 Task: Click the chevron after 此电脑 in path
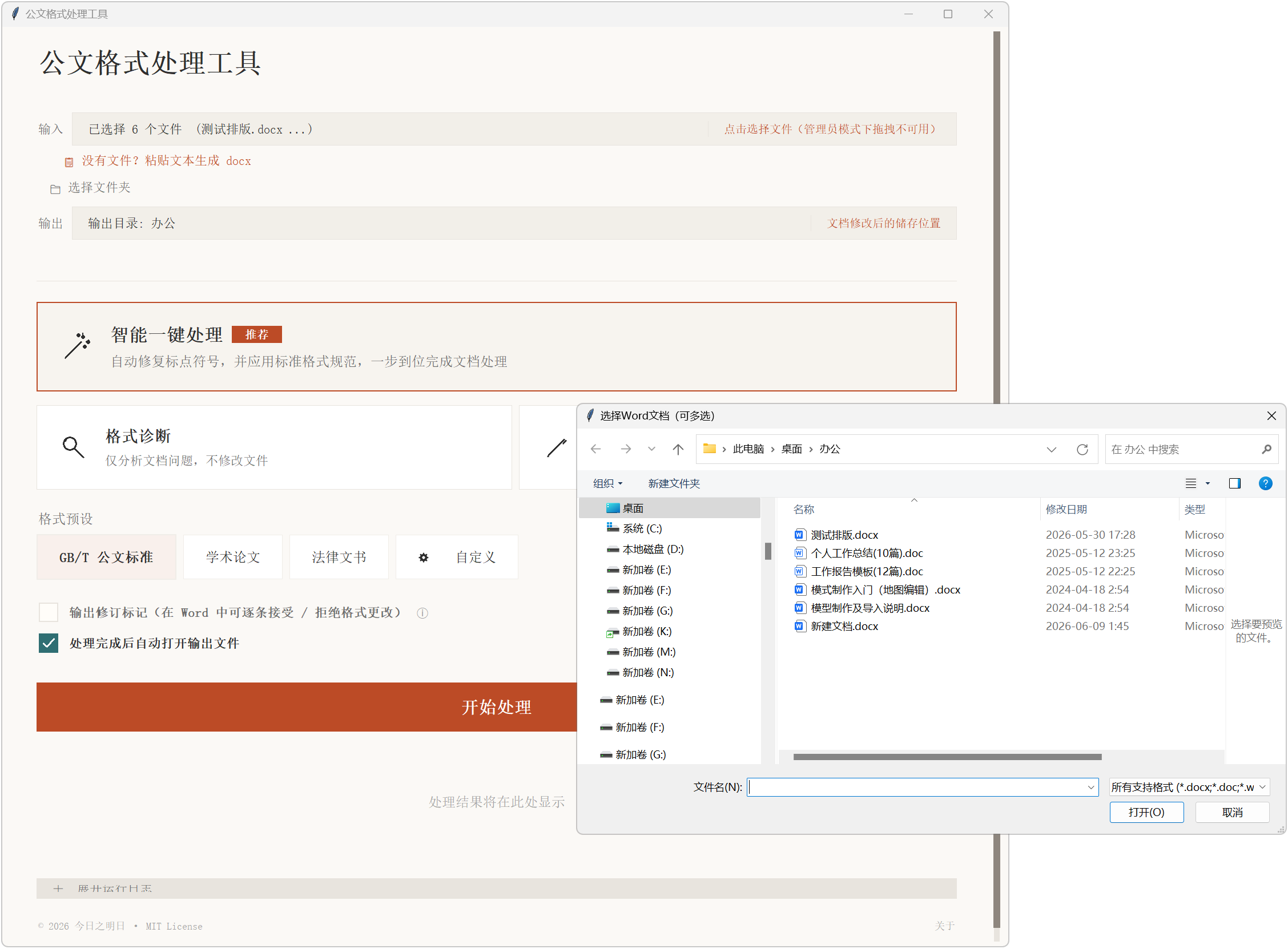pos(772,449)
